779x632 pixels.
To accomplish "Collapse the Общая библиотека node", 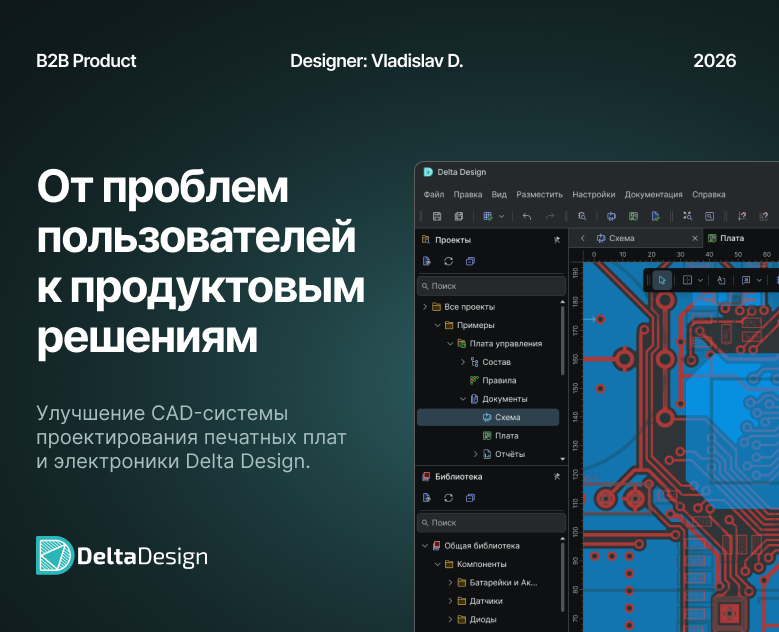I will 425,546.
